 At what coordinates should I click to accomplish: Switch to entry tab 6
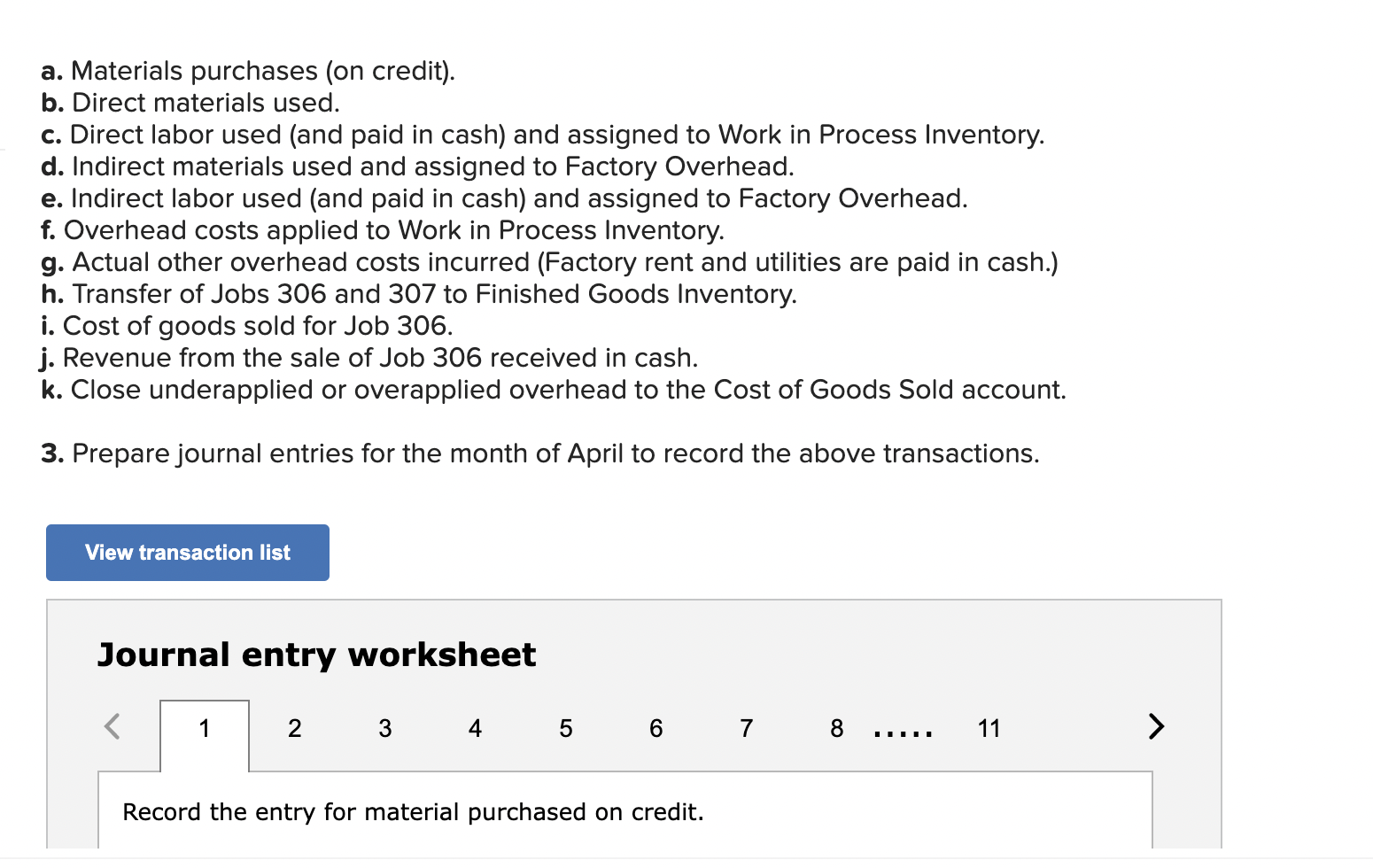(x=655, y=728)
